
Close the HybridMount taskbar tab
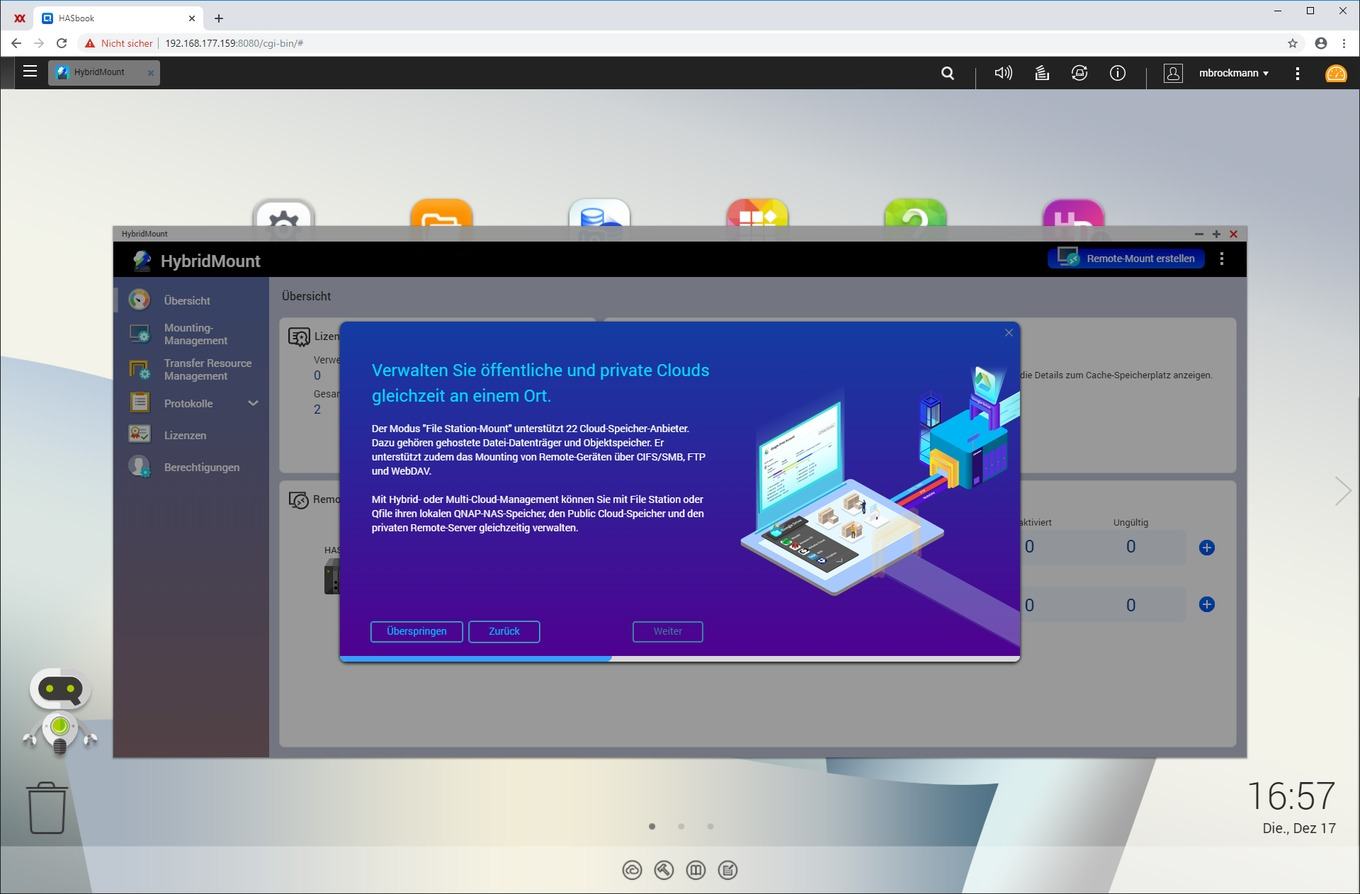click(x=151, y=72)
